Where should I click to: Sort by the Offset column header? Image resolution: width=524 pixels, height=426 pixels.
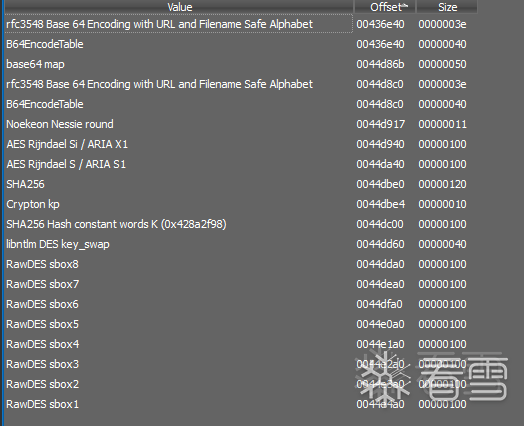[x=385, y=7]
